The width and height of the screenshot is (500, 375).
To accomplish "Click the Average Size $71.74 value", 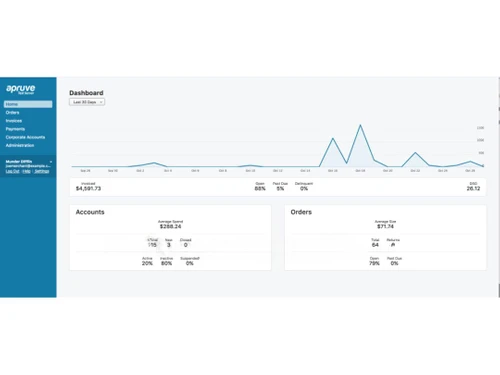I will pyautogui.click(x=385, y=226).
